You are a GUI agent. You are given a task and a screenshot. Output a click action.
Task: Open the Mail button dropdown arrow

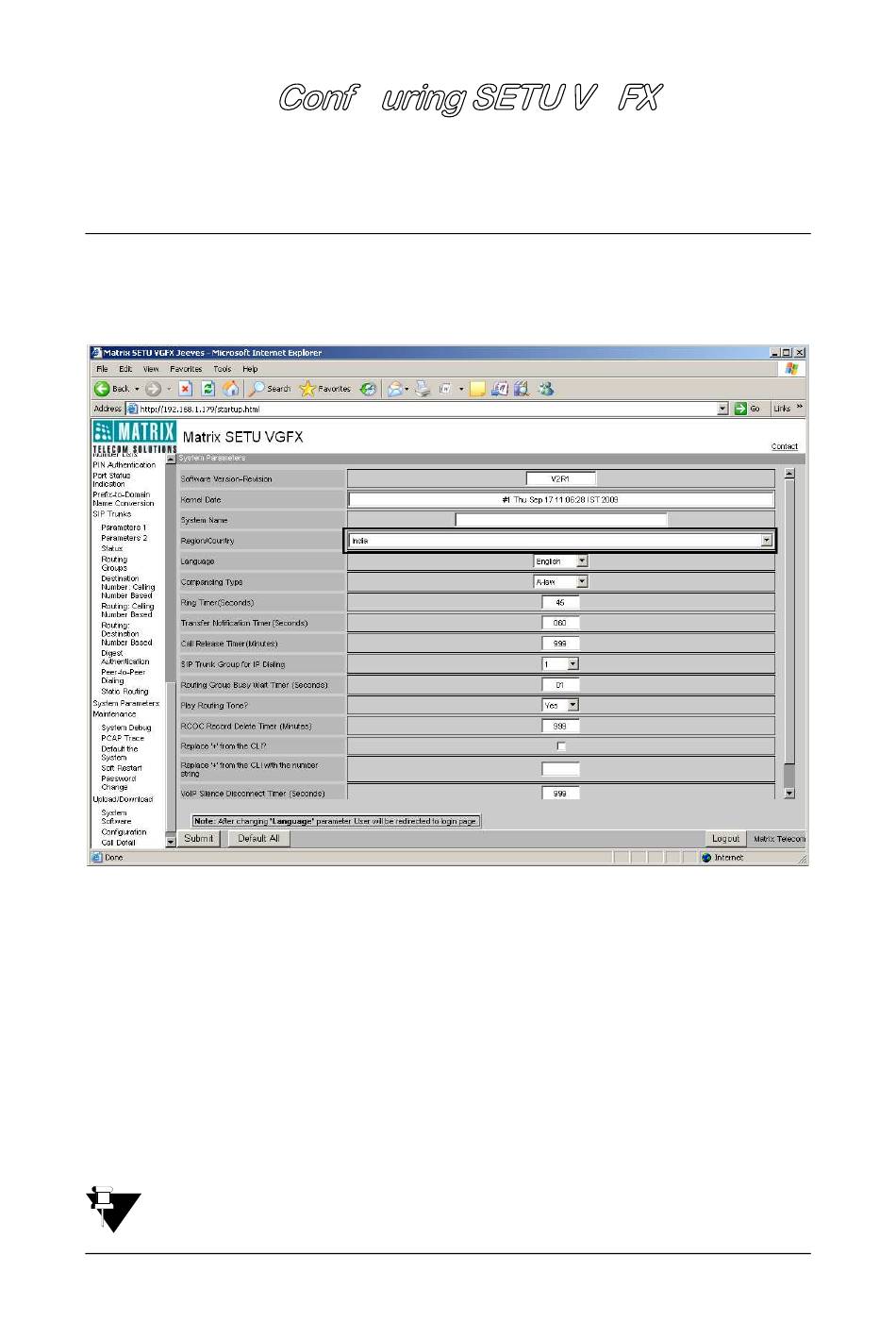click(x=407, y=389)
